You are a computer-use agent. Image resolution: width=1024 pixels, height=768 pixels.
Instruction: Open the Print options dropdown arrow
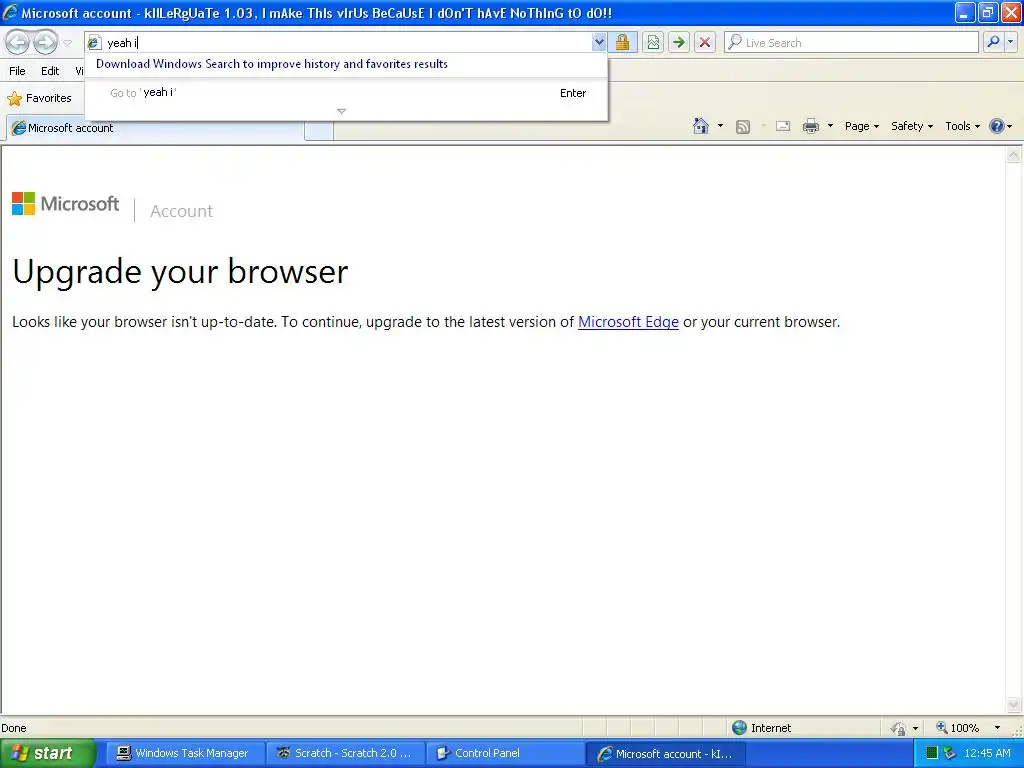click(x=830, y=126)
